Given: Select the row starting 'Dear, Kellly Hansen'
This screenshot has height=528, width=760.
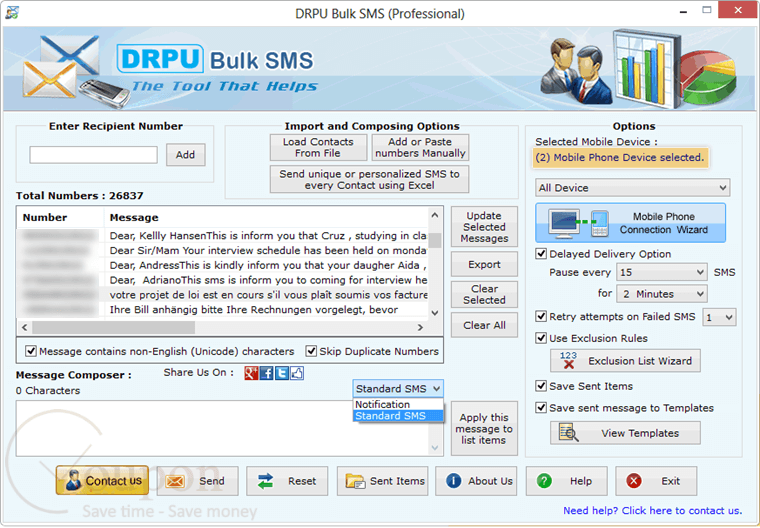Looking at the screenshot, I should coord(223,236).
